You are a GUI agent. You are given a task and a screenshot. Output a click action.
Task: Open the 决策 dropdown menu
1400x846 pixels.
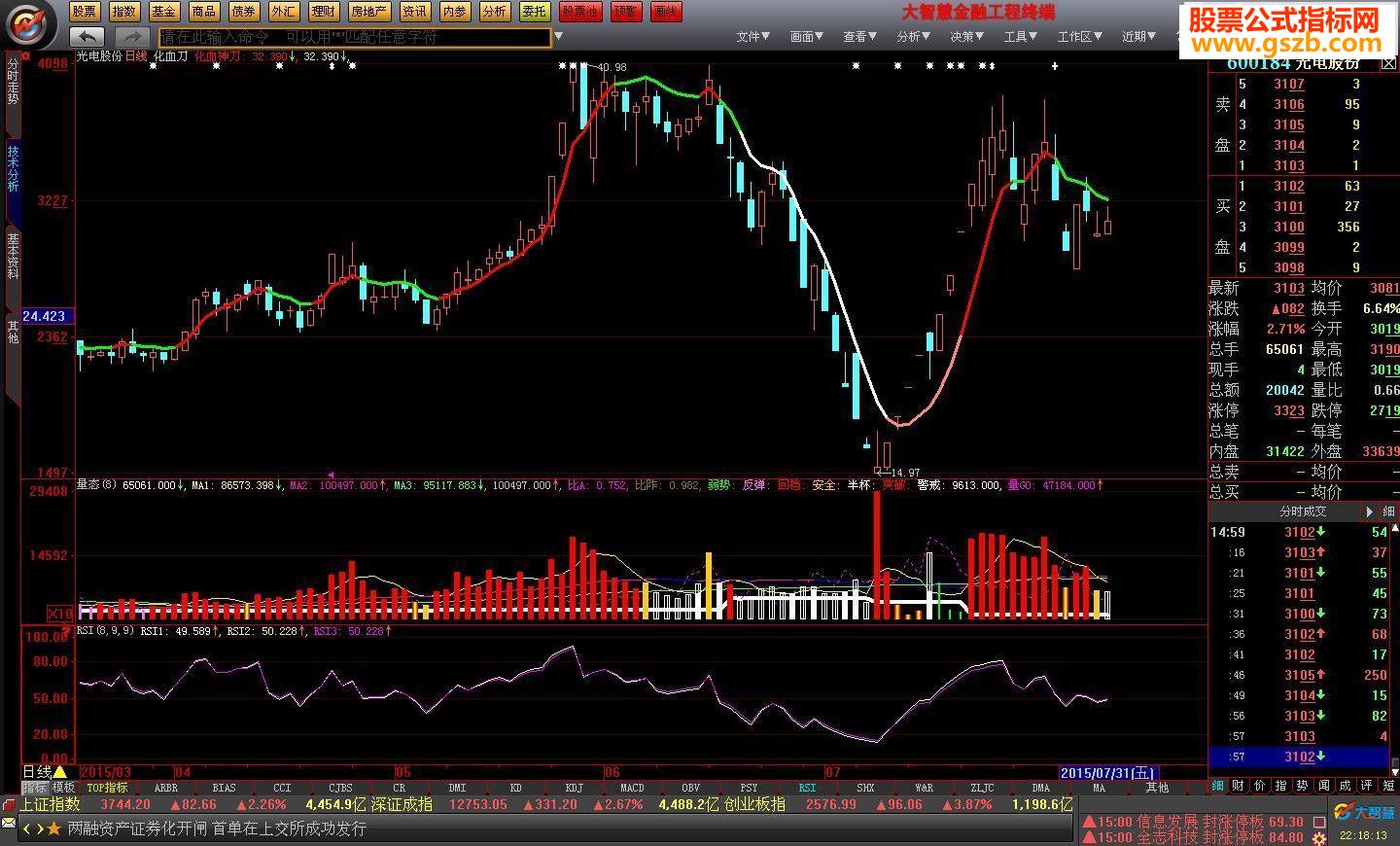(967, 37)
